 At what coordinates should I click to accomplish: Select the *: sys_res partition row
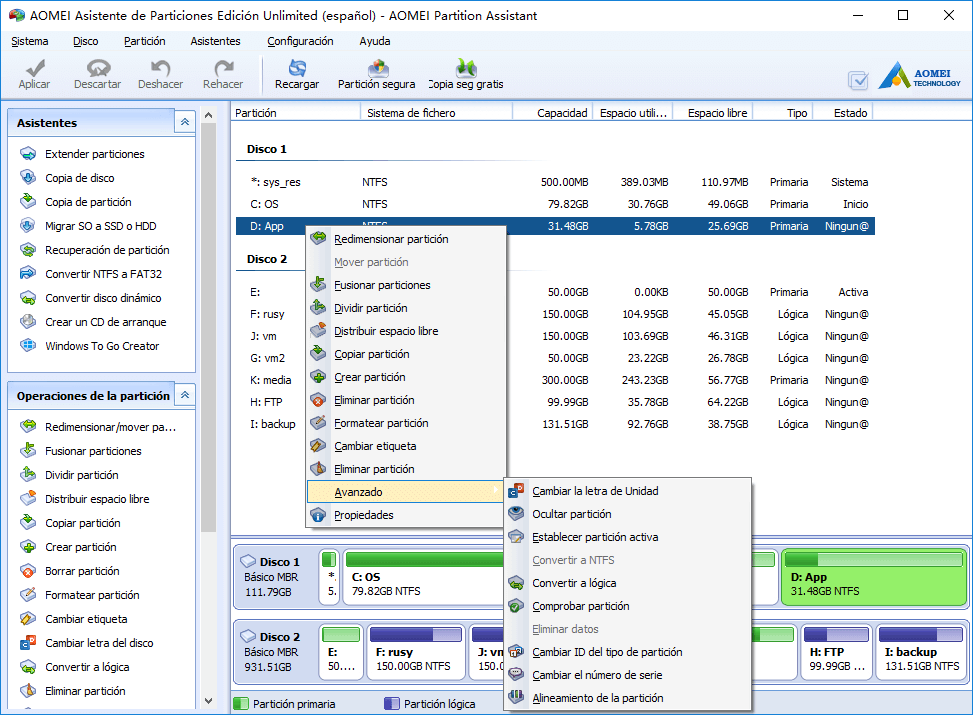click(555, 182)
